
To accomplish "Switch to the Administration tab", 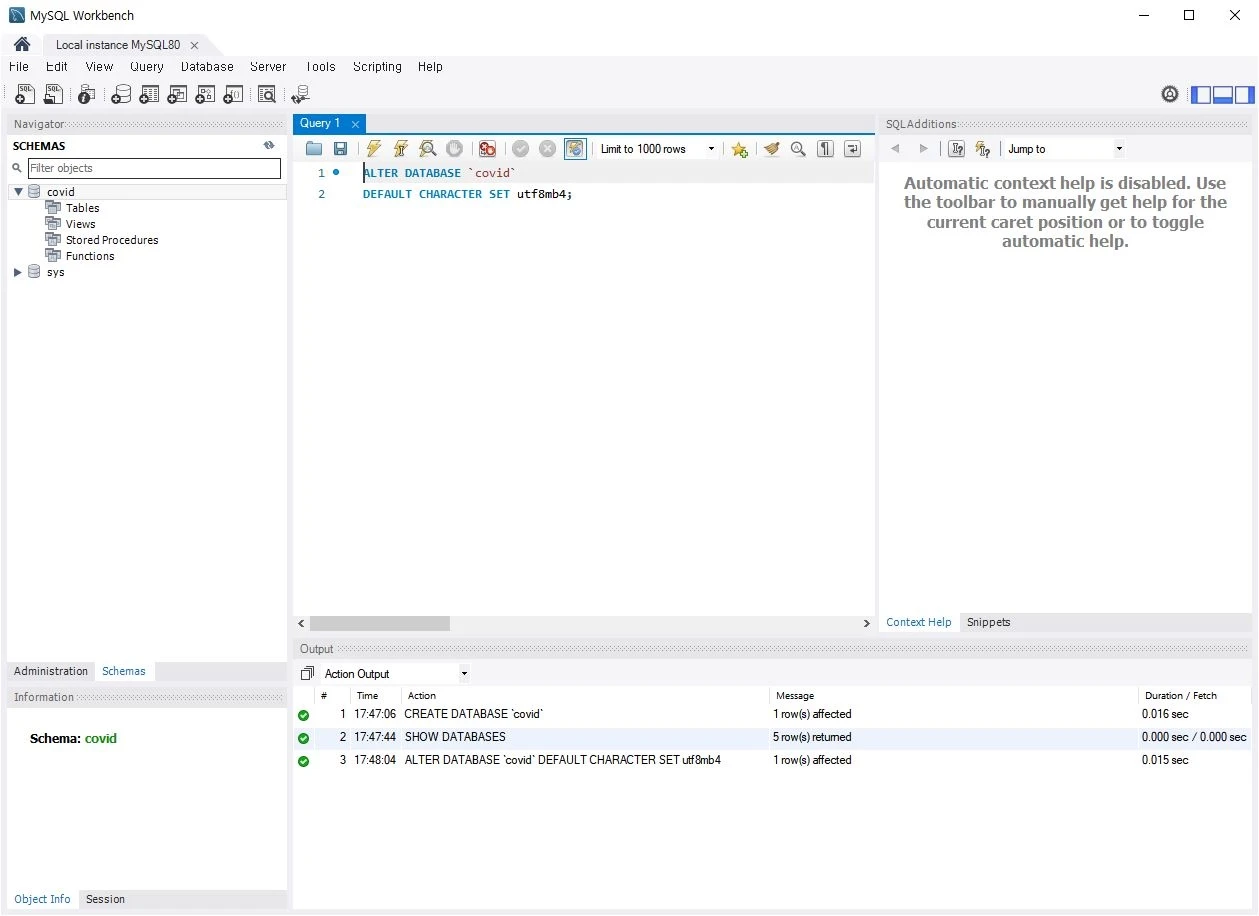I will click(x=51, y=671).
